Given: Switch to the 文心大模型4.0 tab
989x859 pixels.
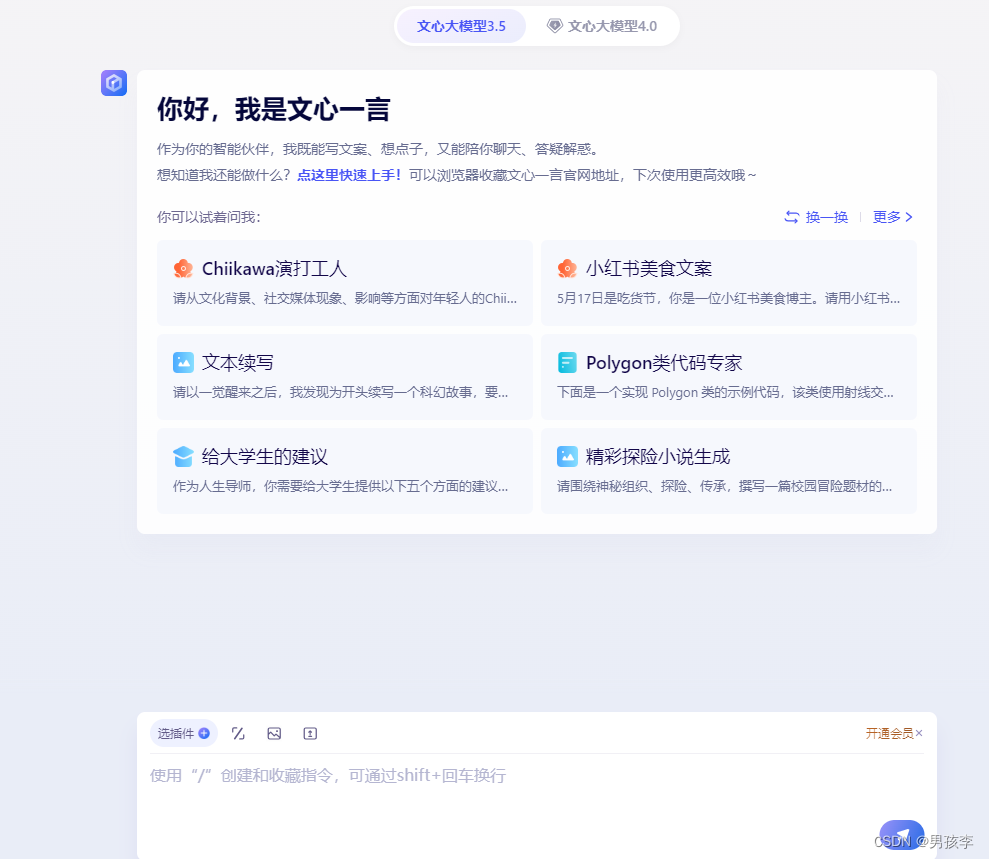Looking at the screenshot, I should tap(602, 26).
